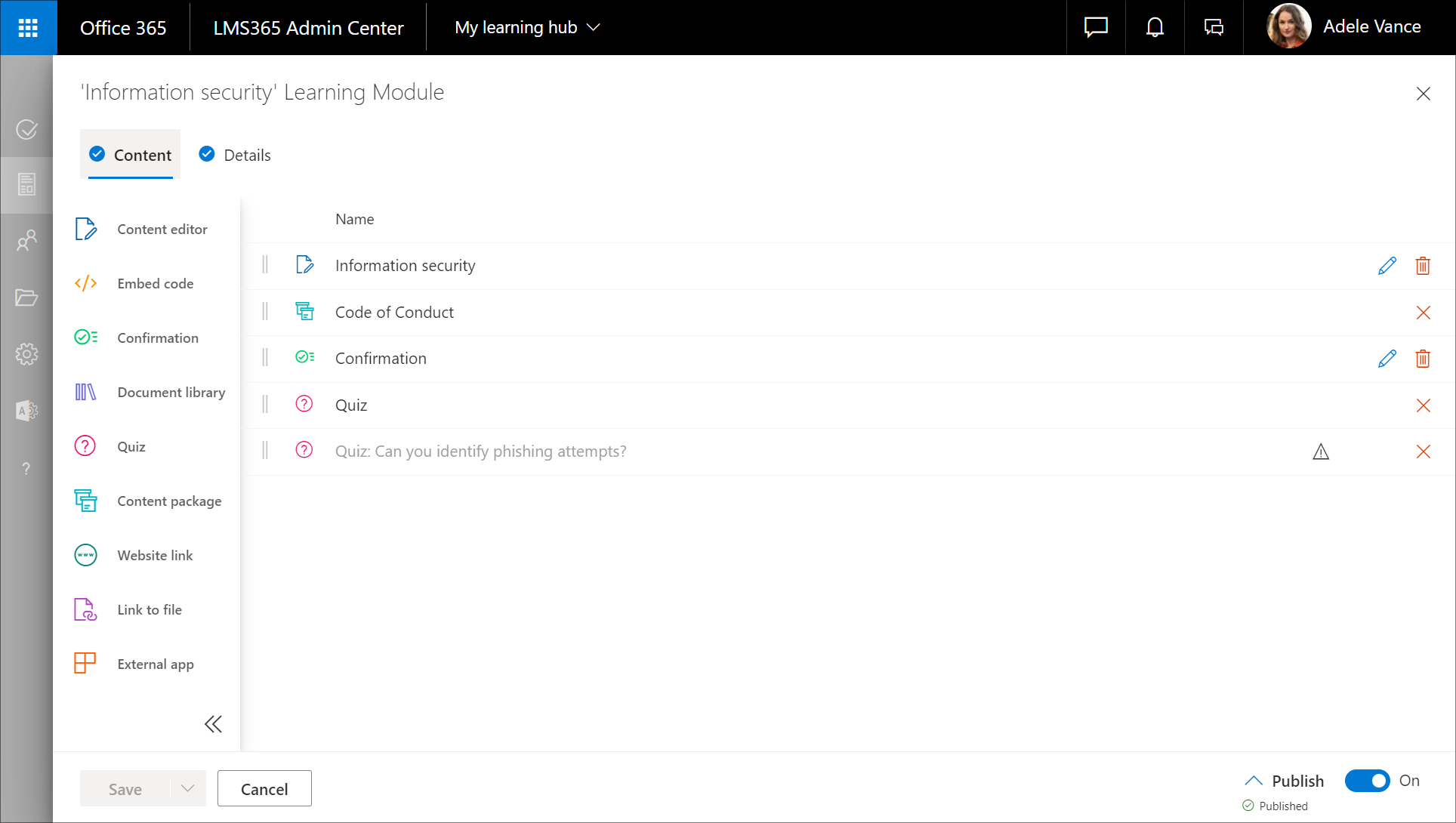Add a Website link content item

(155, 556)
